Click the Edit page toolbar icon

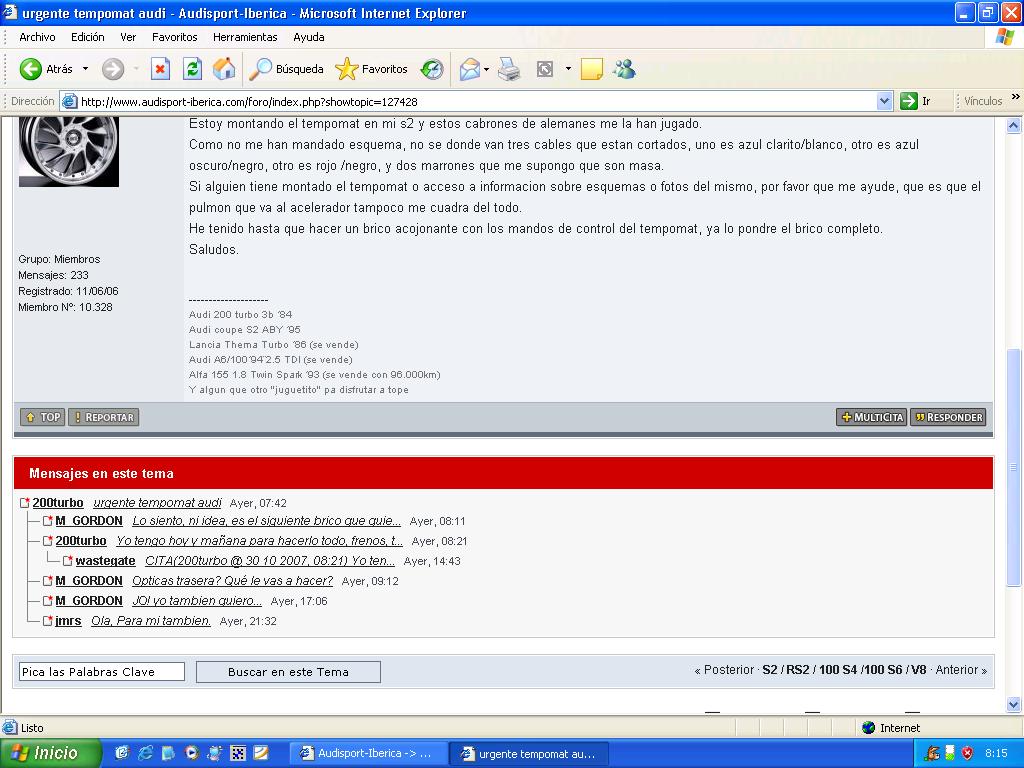click(545, 69)
